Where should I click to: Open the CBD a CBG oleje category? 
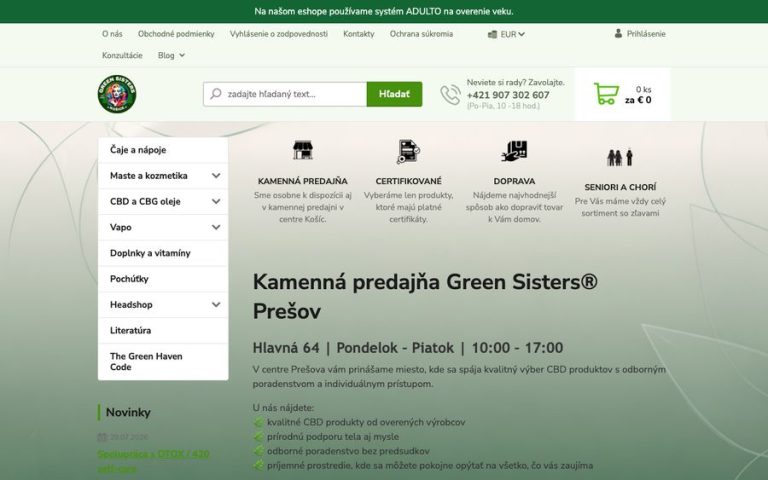point(145,201)
